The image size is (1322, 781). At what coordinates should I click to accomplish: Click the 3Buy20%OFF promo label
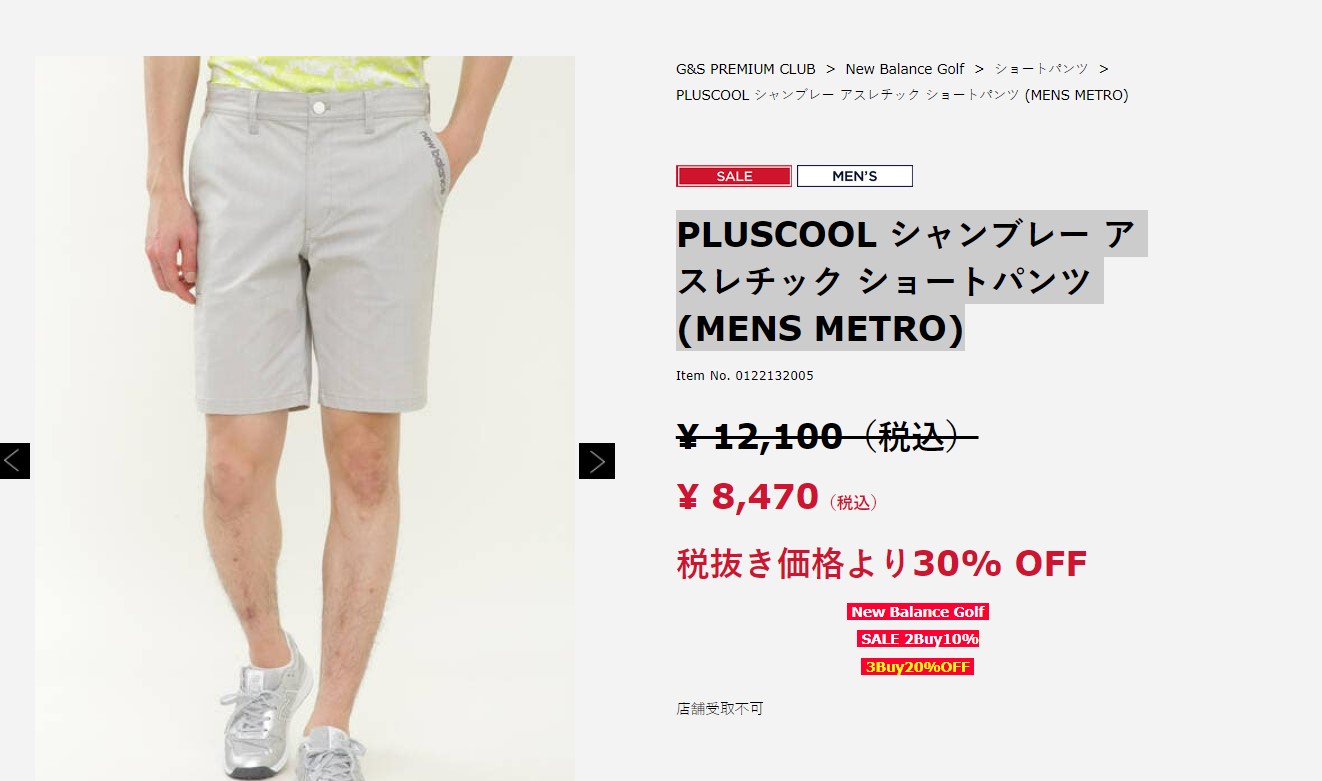[918, 667]
